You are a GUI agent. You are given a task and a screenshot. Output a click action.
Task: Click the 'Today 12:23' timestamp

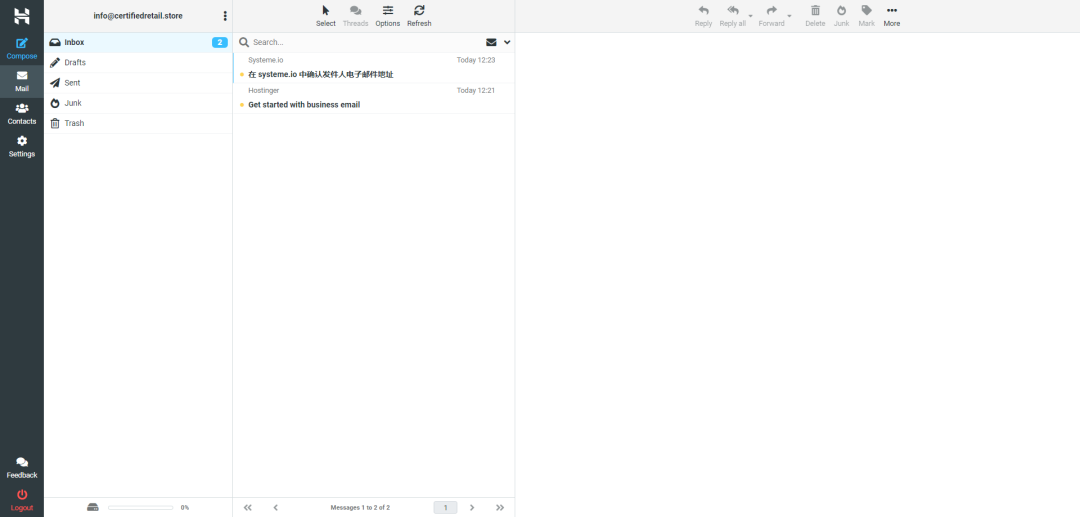[x=476, y=60]
